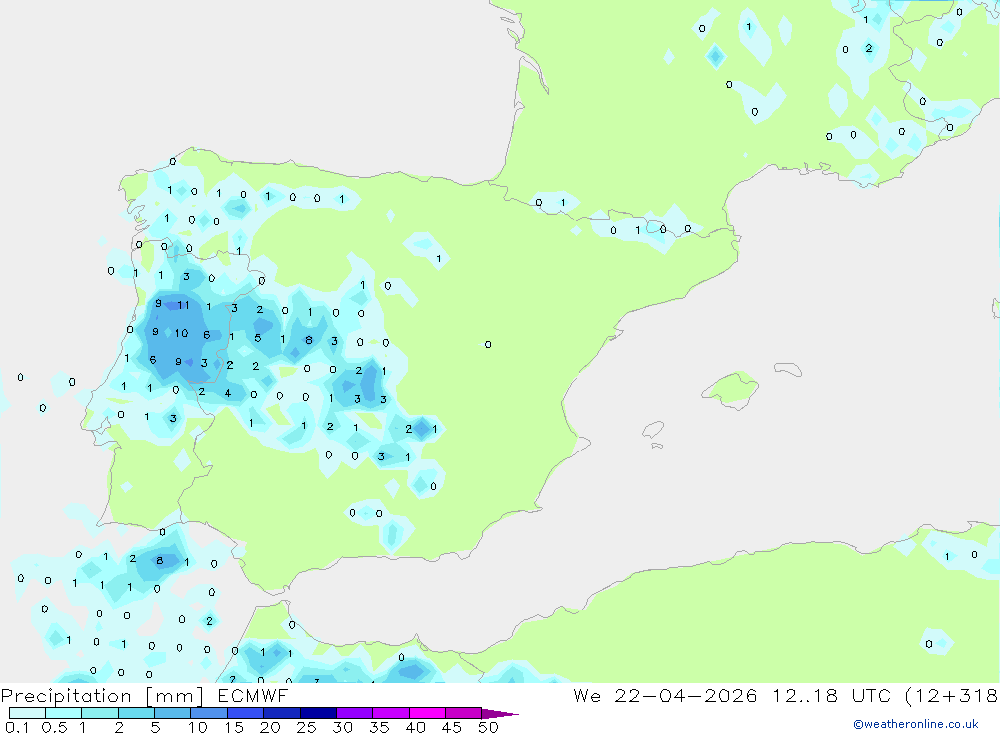This screenshot has width=1000, height=733.
Task: Pick the 5–10 mm legend color swatch
Action: point(172,713)
